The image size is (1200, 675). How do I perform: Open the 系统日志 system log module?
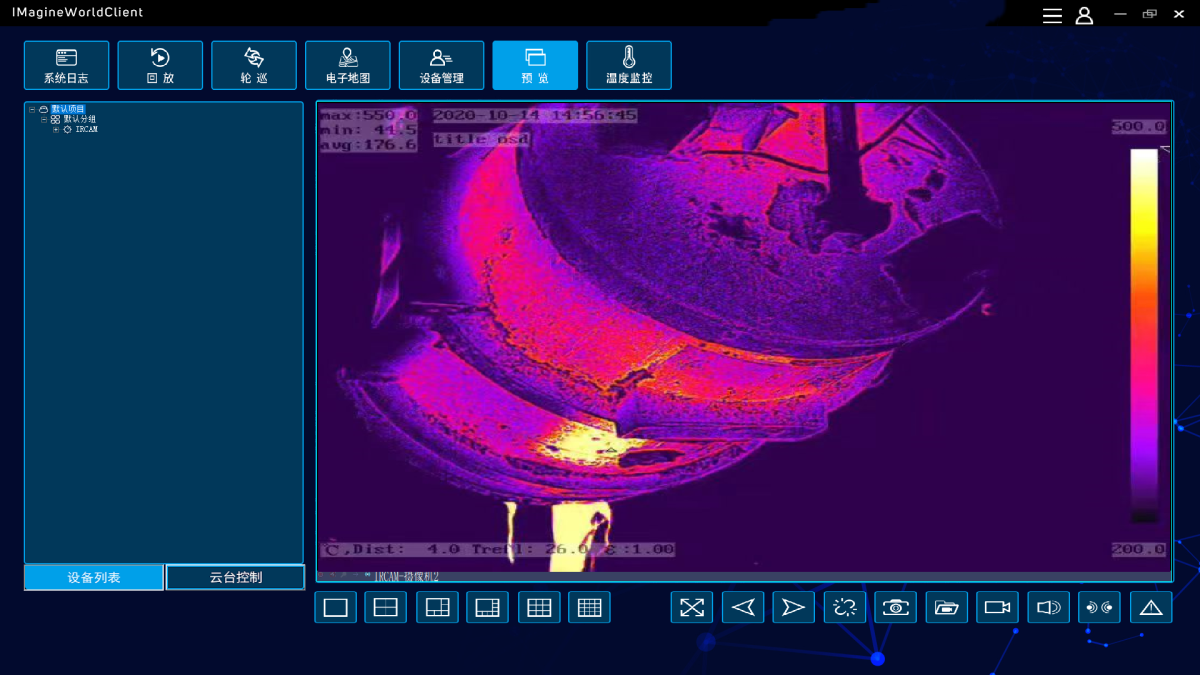coord(66,66)
